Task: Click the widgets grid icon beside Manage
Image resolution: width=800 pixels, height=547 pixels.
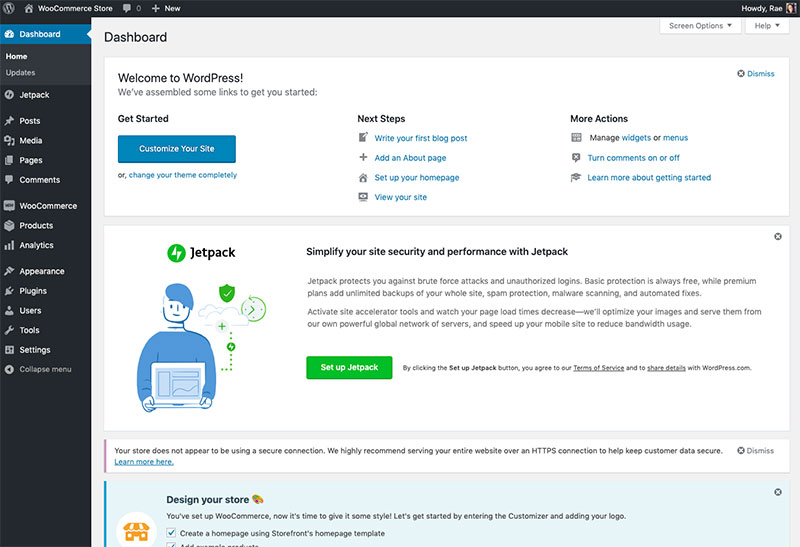Action: tap(577, 137)
